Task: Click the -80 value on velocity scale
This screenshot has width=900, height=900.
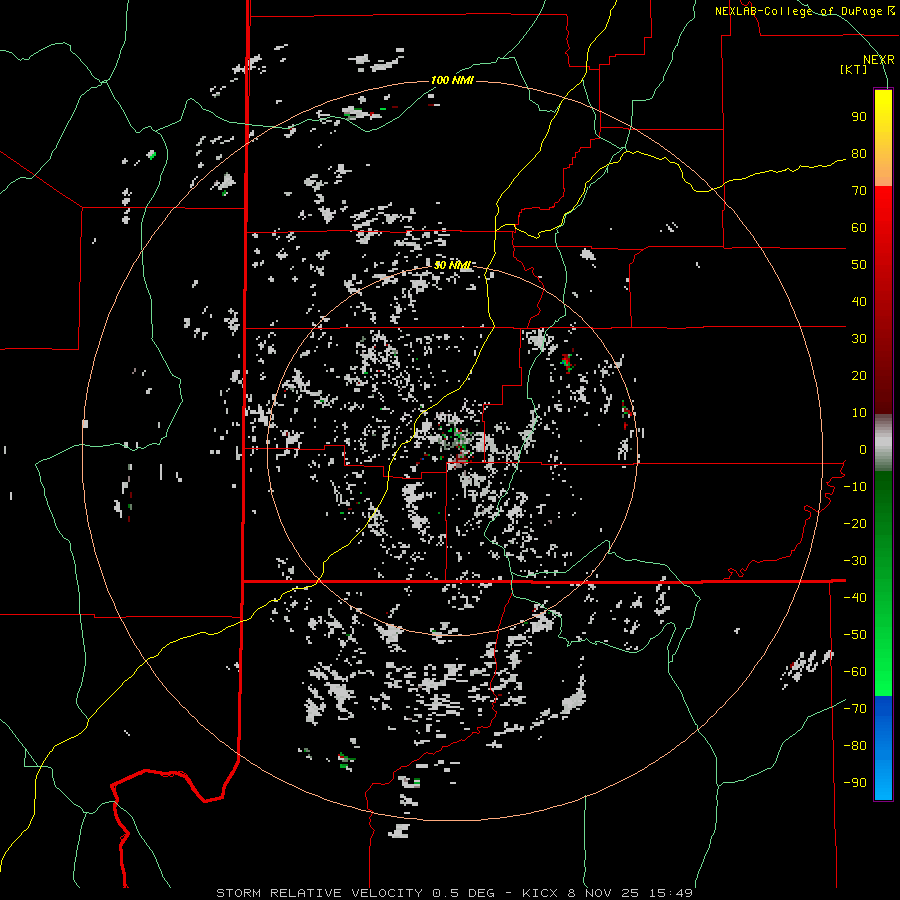Action: 855,746
